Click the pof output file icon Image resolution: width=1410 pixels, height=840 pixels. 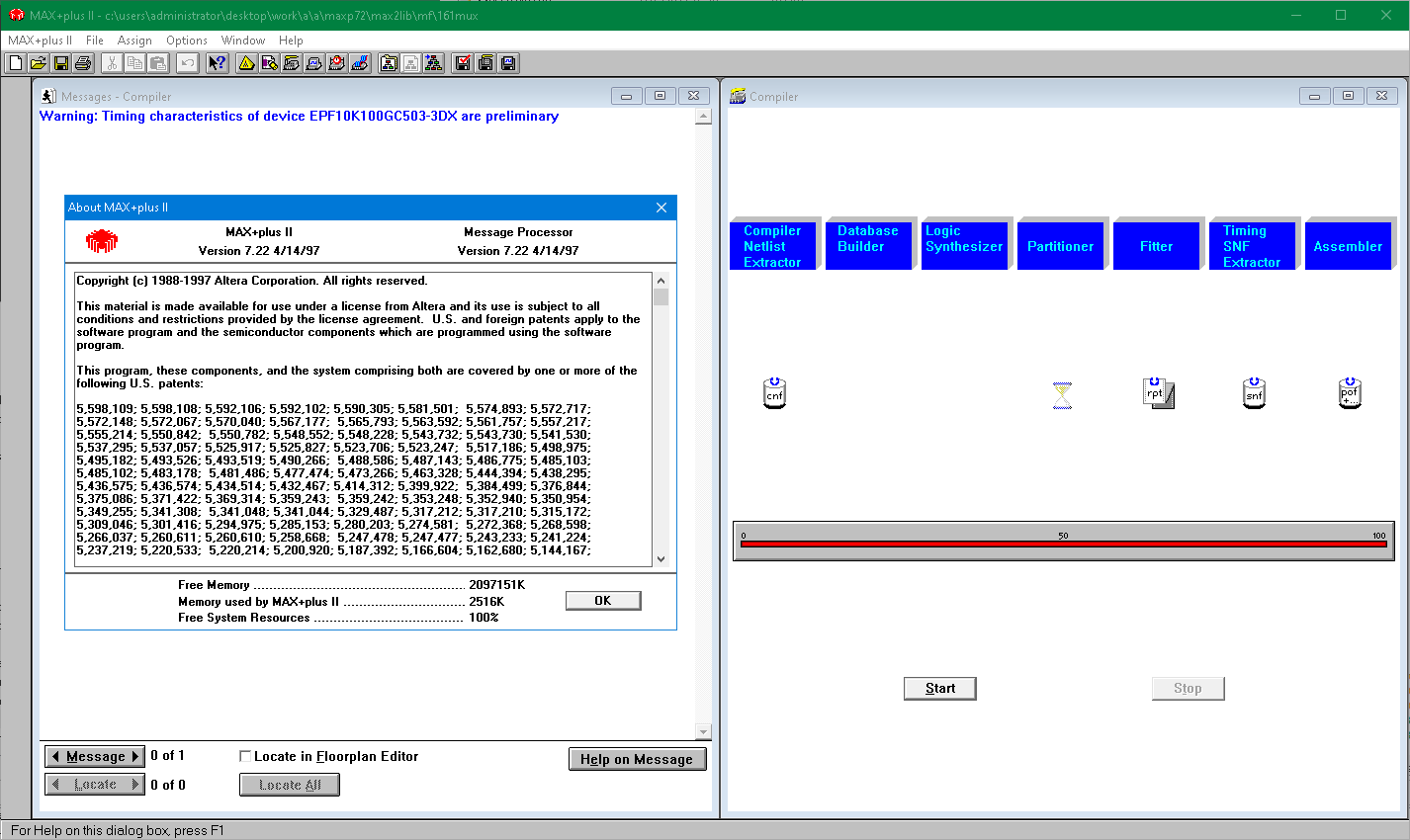(x=1350, y=393)
